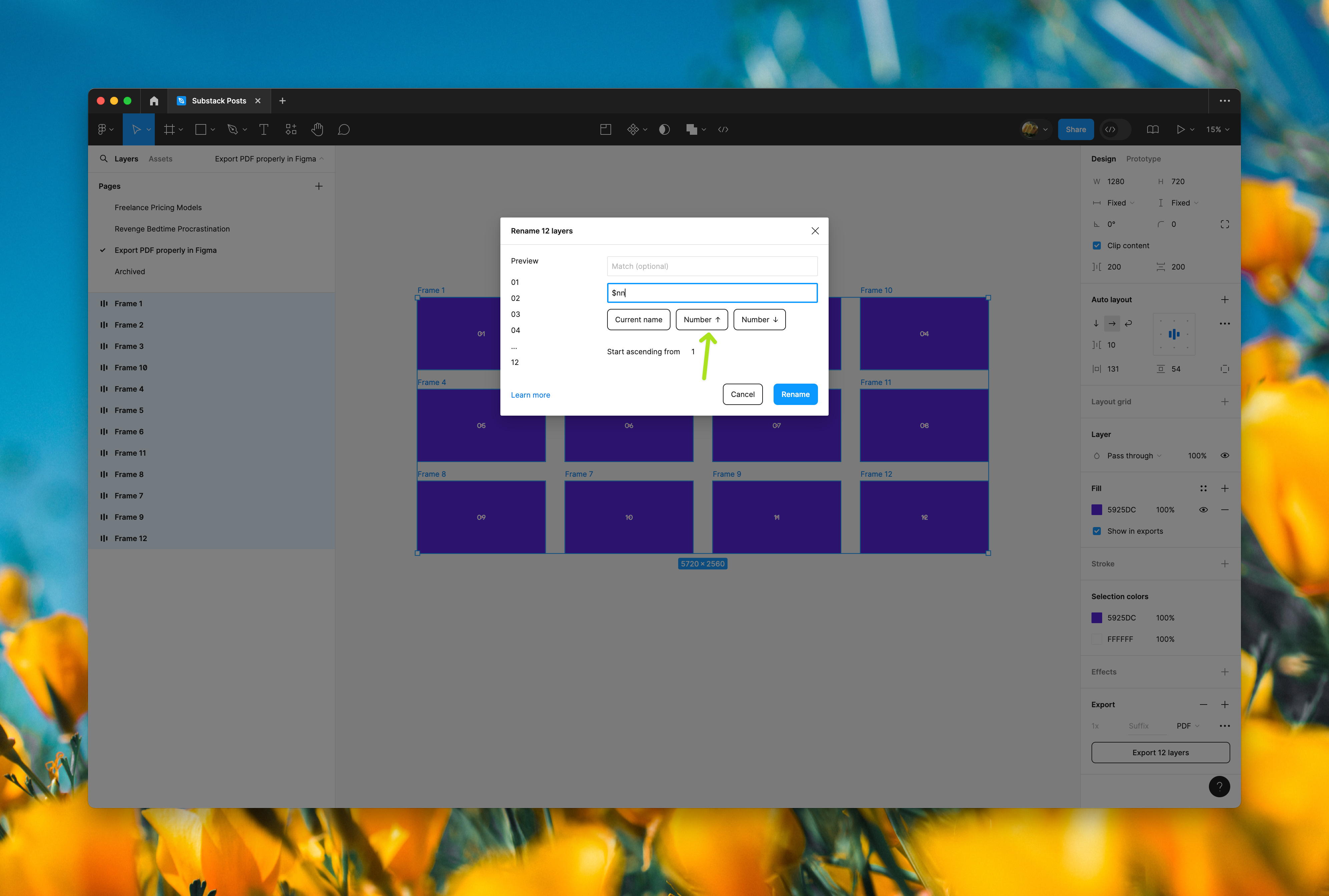The image size is (1329, 896).
Task: Switch to the Prototype tab
Action: (x=1143, y=159)
